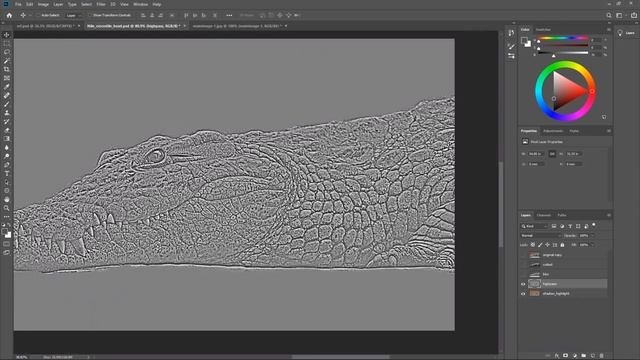Toggle Show Transform Controls checkbox
The width and height of the screenshot is (640, 360).
pos(90,15)
